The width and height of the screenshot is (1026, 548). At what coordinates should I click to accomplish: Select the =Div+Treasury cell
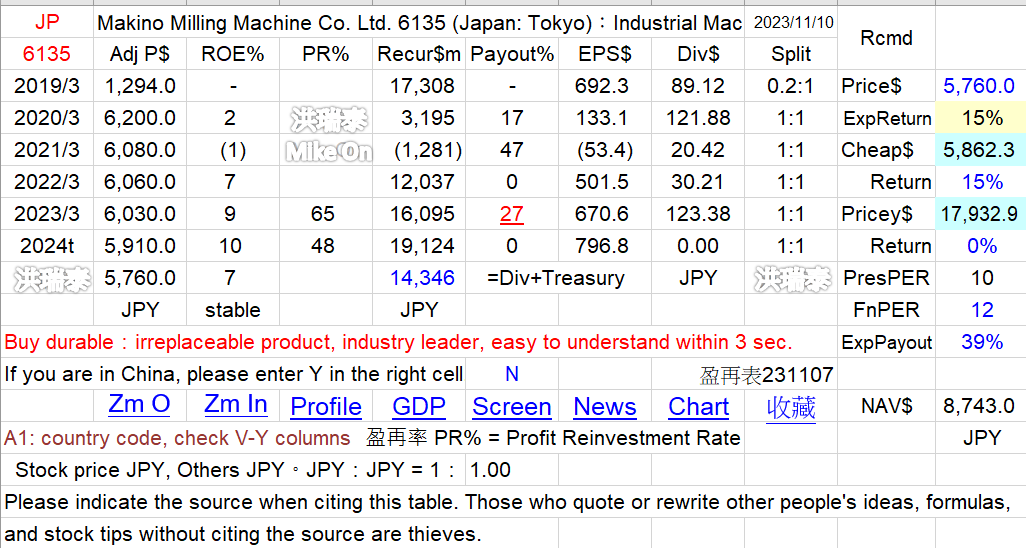pyautogui.click(x=556, y=278)
